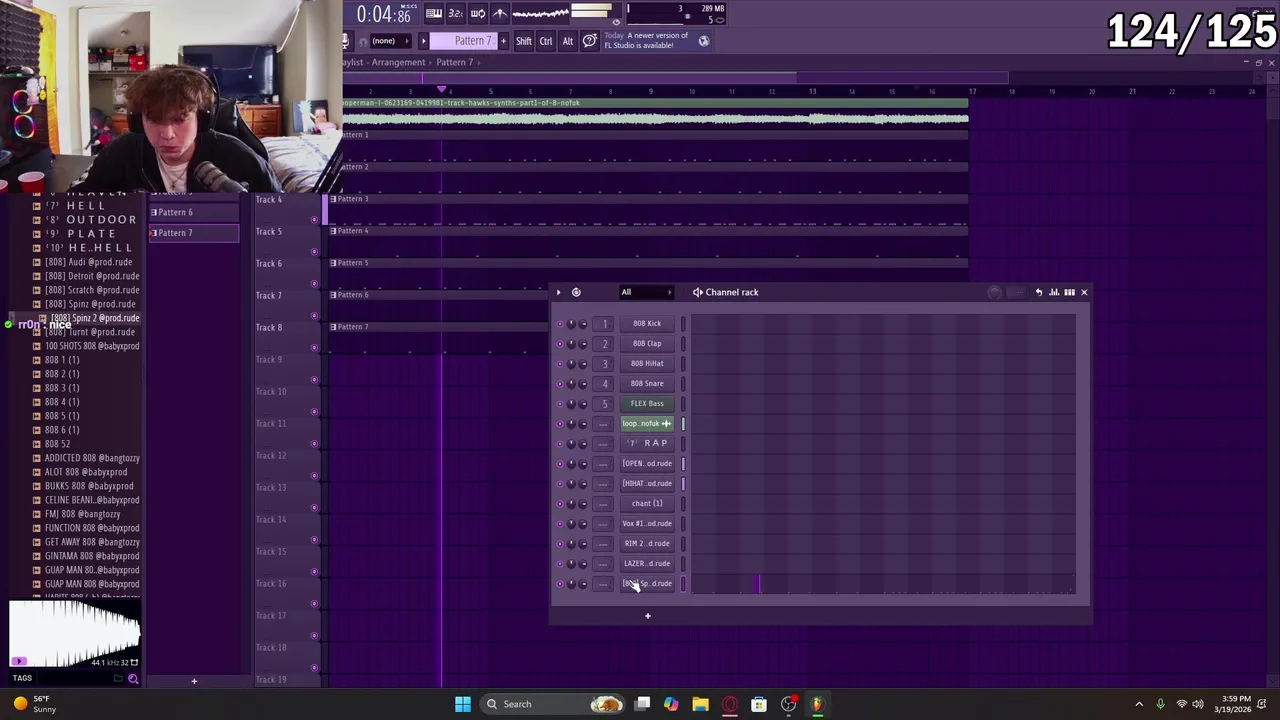The width and height of the screenshot is (1280, 720).
Task: Open Channel rack graph editor icon
Action: click(x=1054, y=292)
